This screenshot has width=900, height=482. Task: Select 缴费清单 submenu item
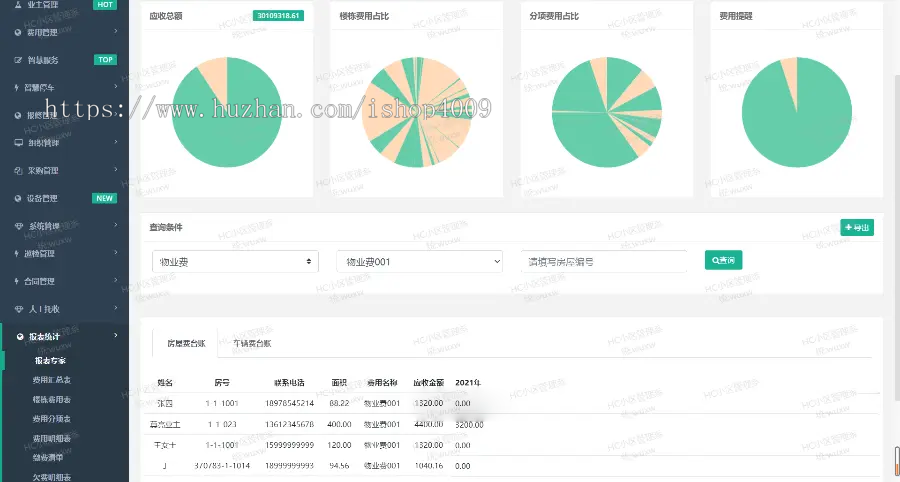click(x=48, y=458)
